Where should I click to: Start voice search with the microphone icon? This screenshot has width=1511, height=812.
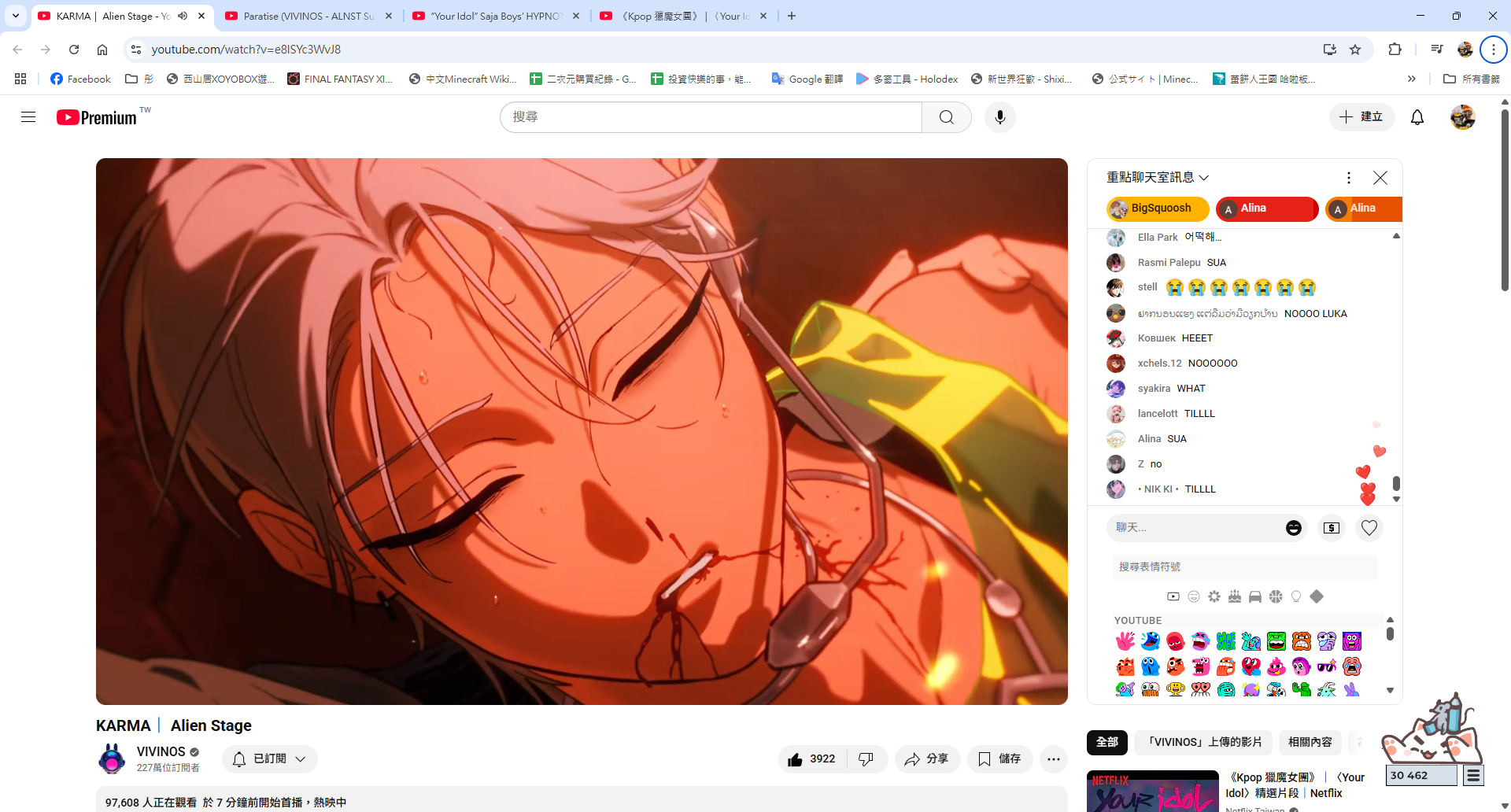(x=1000, y=117)
